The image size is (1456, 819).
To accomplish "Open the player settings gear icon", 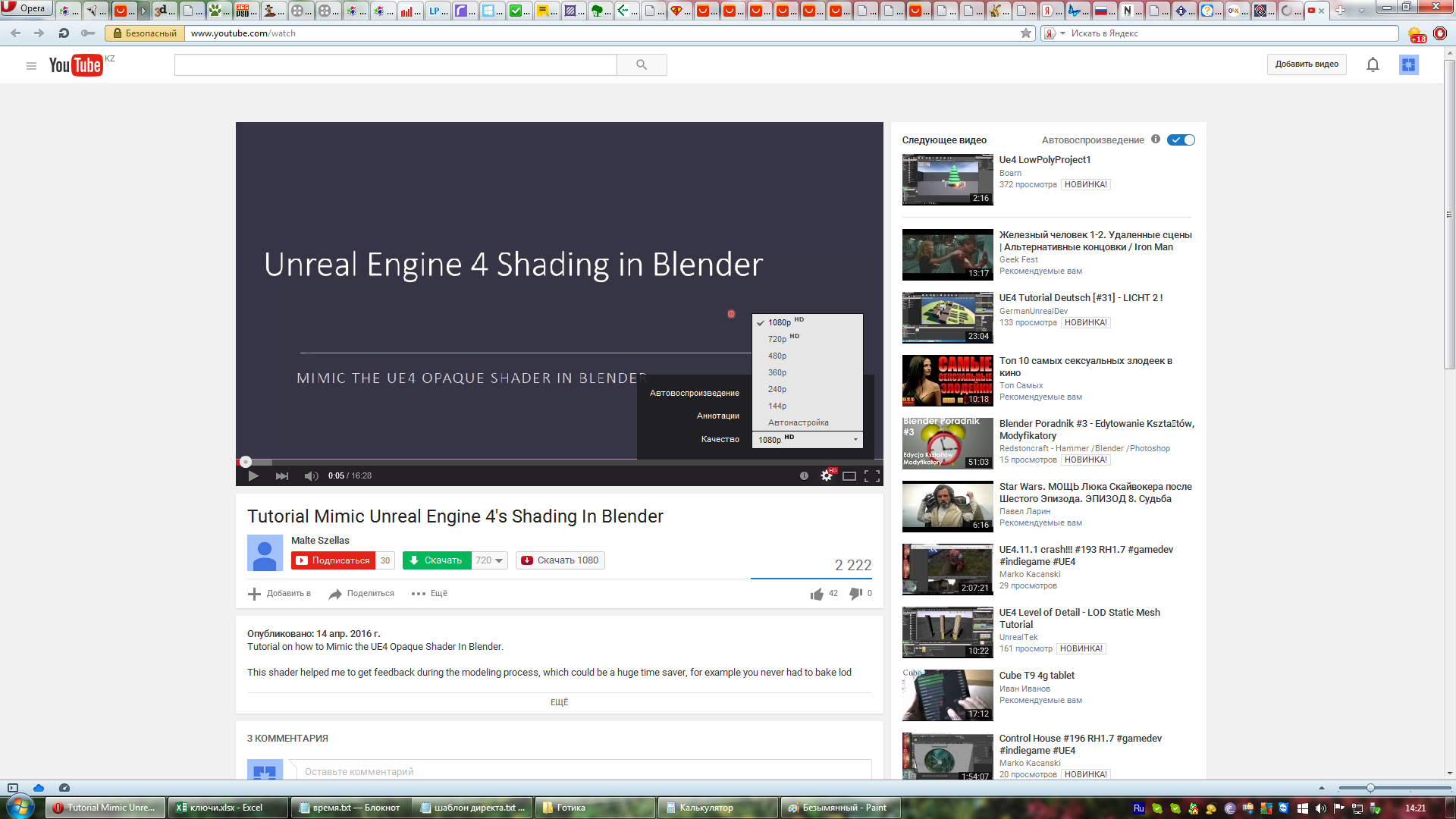I will point(827,476).
